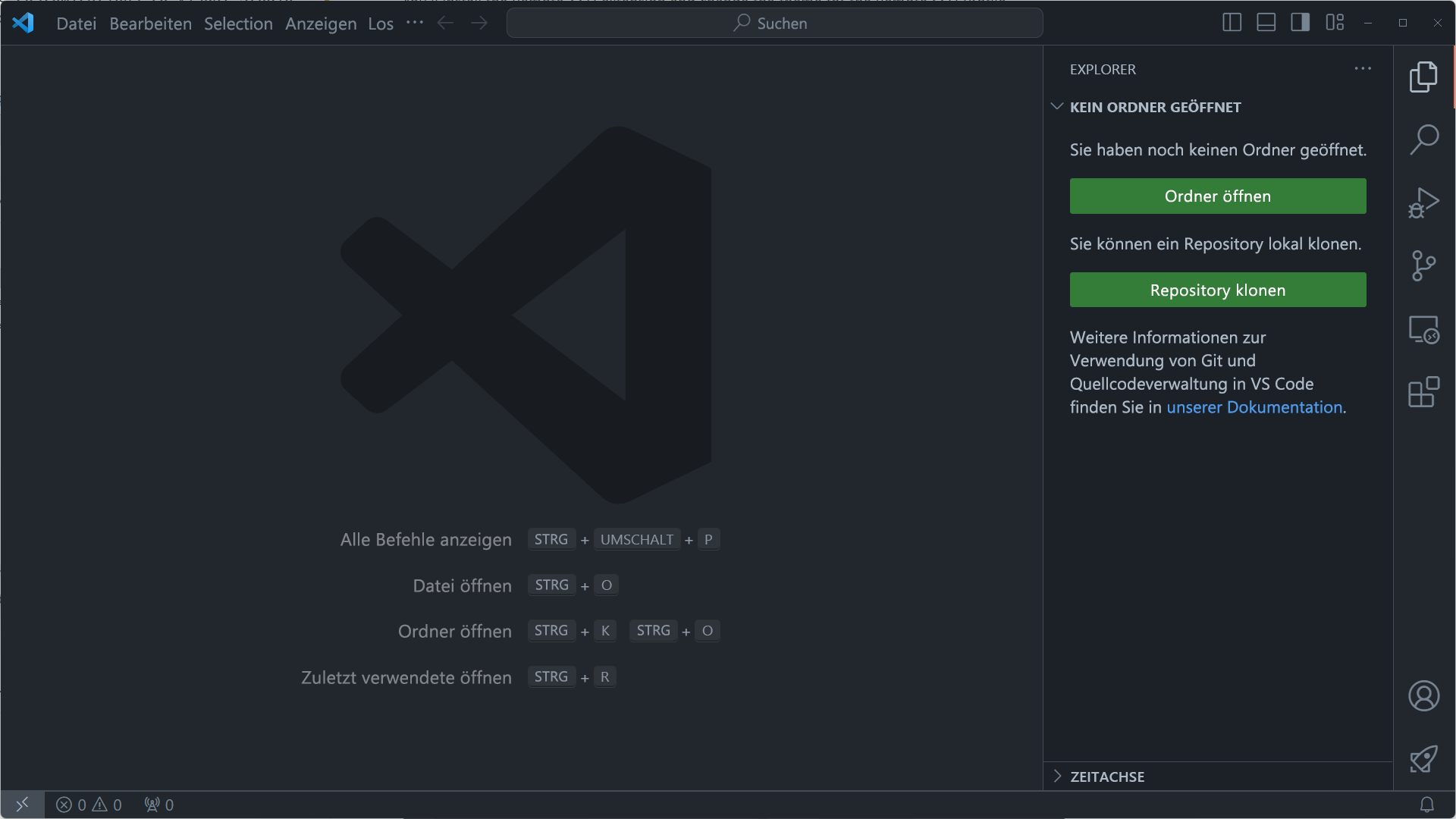Image resolution: width=1456 pixels, height=819 pixels.
Task: Click the Ordner öffnen button
Action: [x=1217, y=196]
